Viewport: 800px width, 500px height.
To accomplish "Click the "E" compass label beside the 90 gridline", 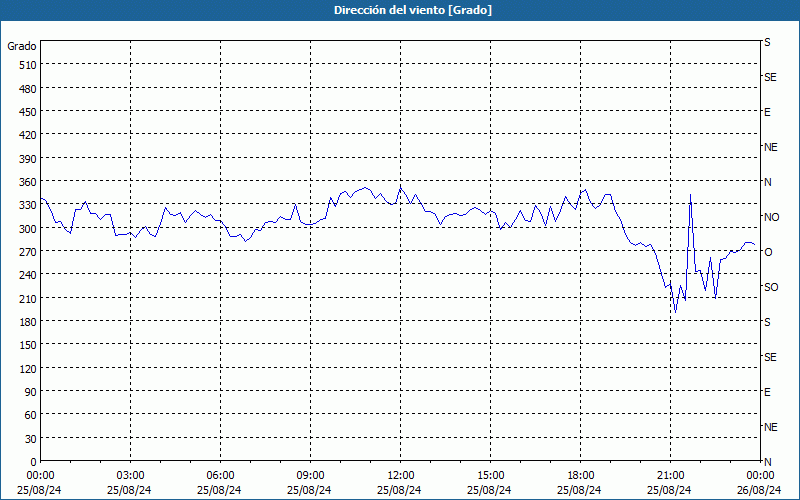I will pyautogui.click(x=767, y=392).
